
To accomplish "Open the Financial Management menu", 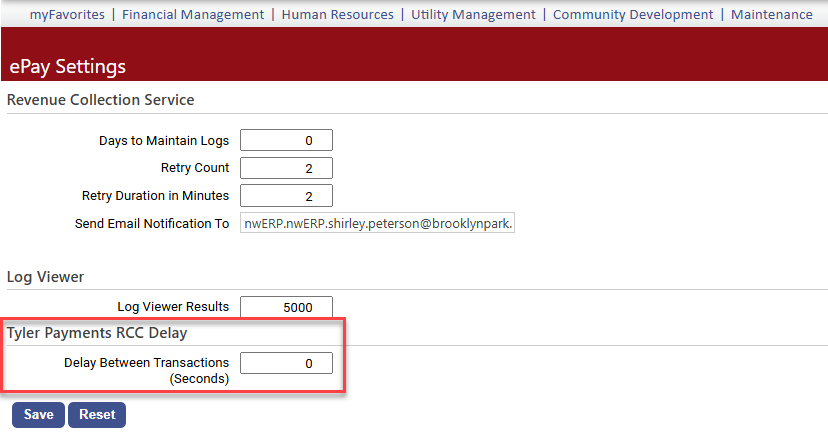I will (x=193, y=14).
